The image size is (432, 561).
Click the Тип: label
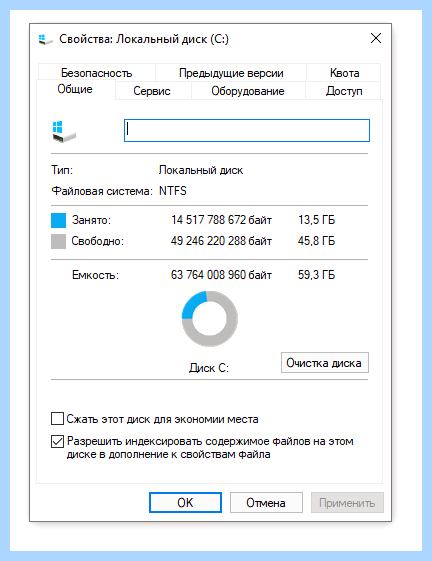tap(62, 170)
